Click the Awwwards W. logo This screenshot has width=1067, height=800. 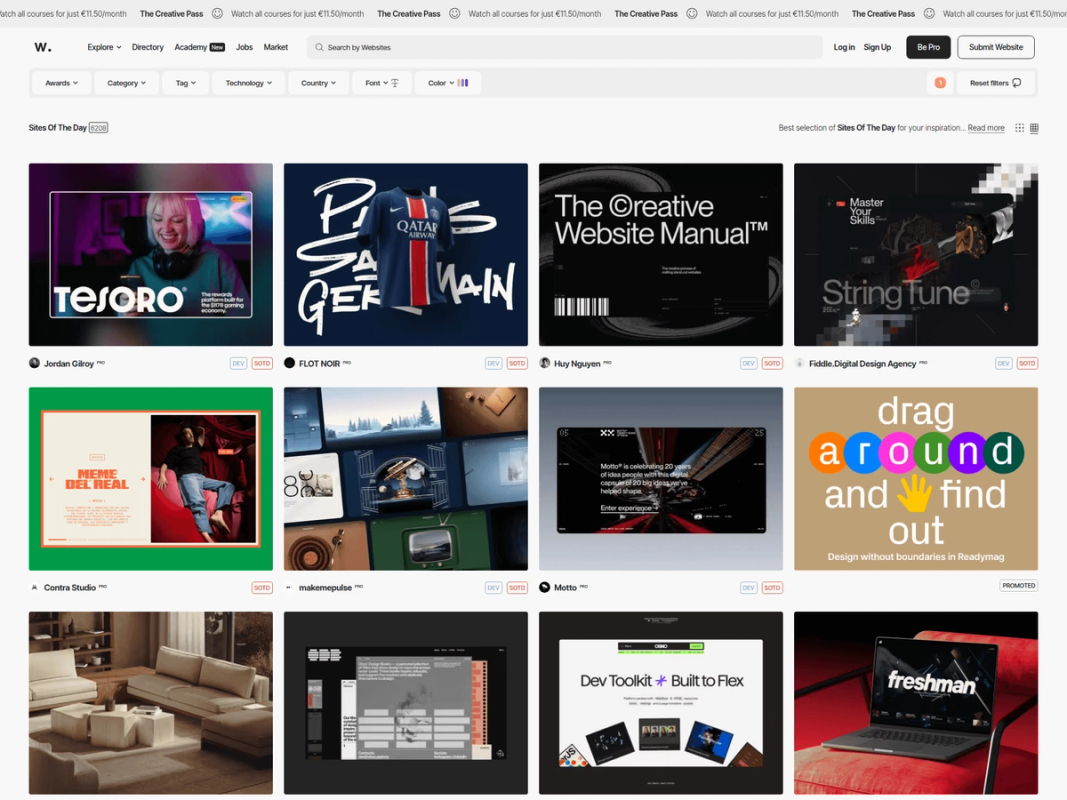pos(43,47)
